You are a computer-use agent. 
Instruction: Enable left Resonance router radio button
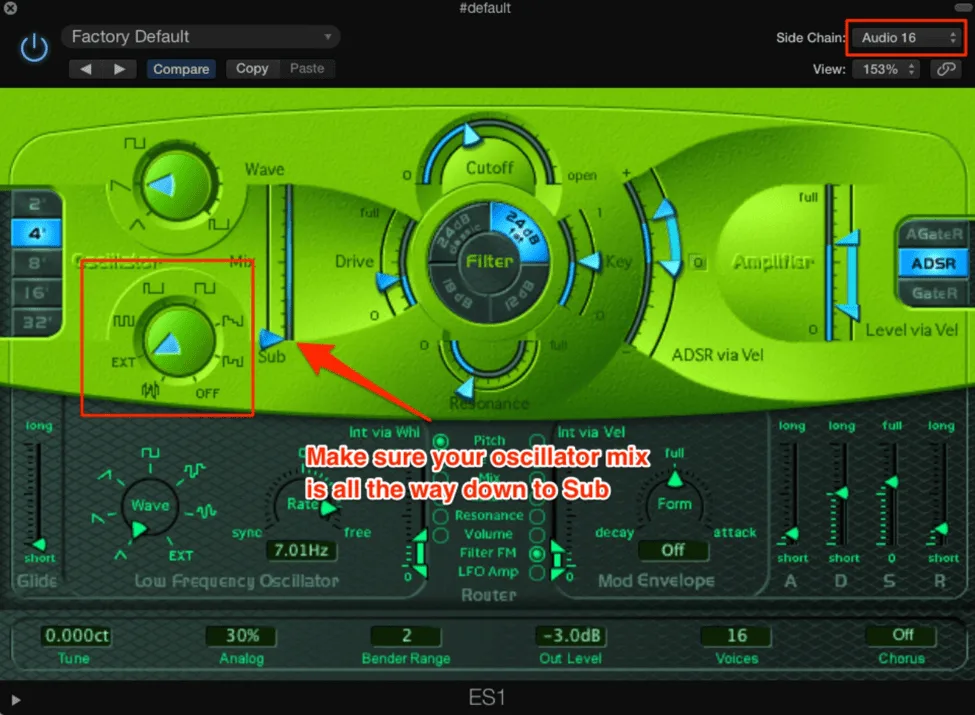[x=440, y=516]
